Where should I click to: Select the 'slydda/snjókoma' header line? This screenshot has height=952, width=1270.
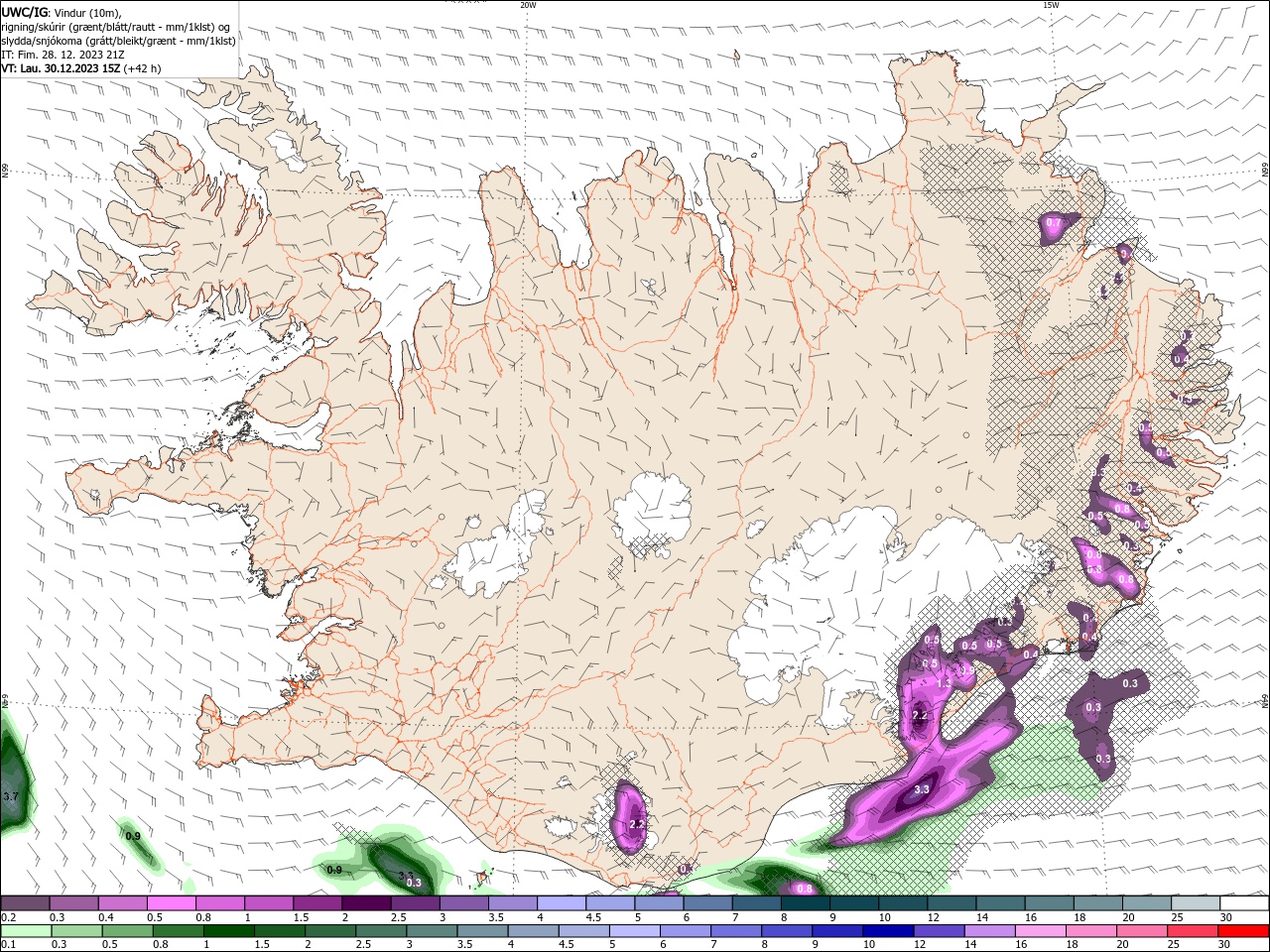pos(119,41)
